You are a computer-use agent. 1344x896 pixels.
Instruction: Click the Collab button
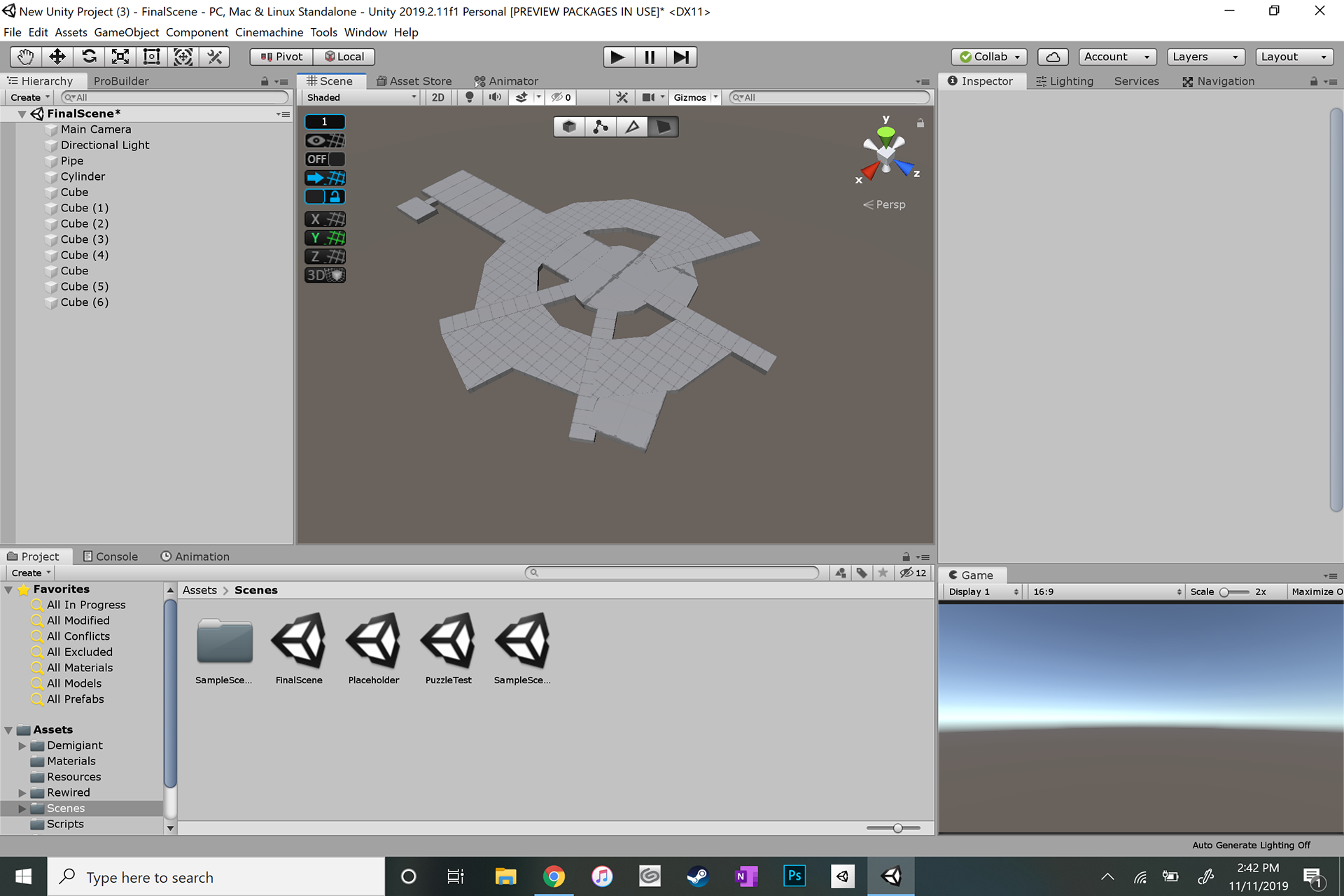(989, 57)
